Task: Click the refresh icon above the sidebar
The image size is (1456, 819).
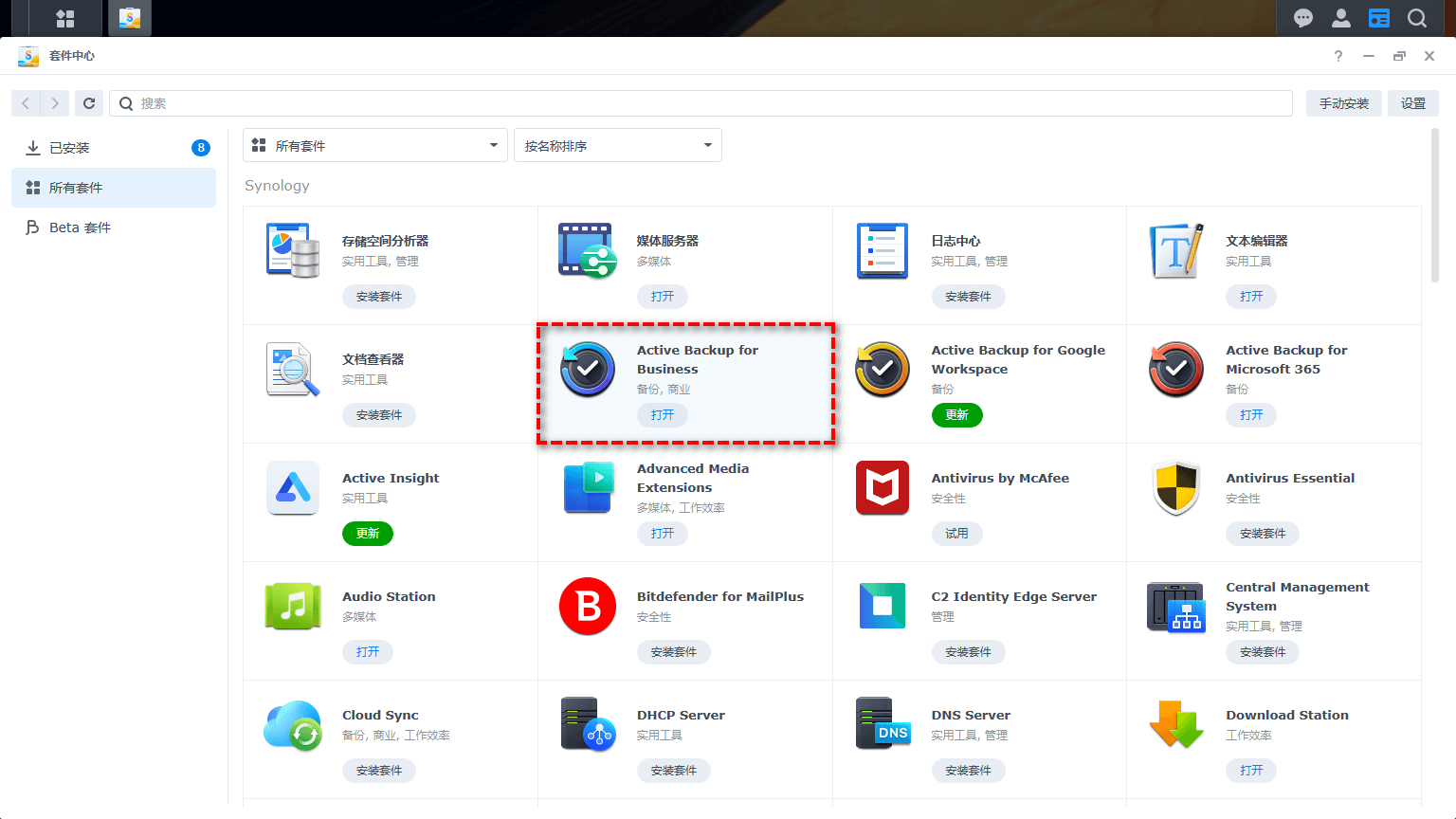Action: coord(89,102)
